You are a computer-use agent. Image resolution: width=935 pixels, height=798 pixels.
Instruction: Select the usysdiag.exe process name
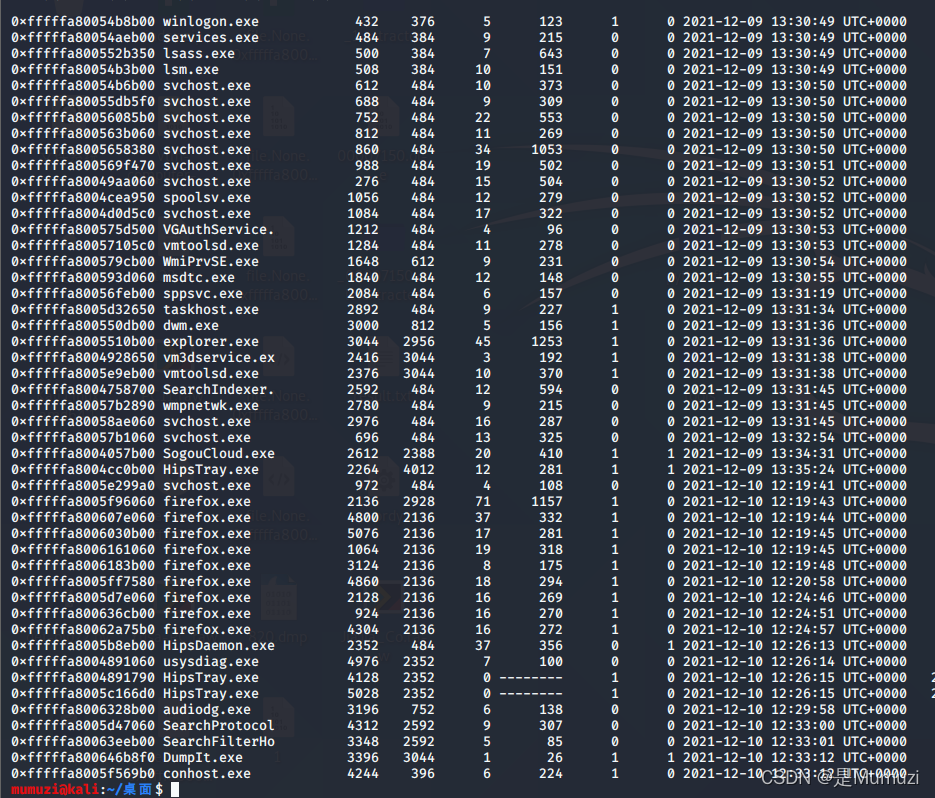click(210, 662)
